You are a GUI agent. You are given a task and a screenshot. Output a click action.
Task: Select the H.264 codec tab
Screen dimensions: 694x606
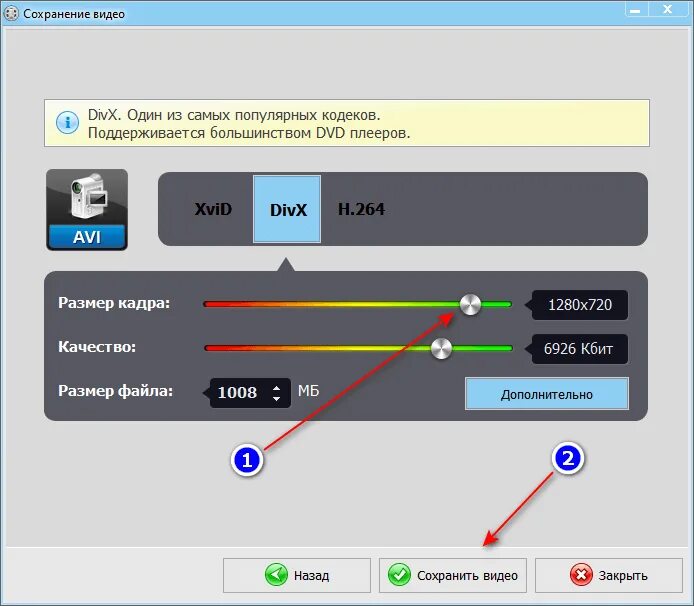click(x=361, y=209)
